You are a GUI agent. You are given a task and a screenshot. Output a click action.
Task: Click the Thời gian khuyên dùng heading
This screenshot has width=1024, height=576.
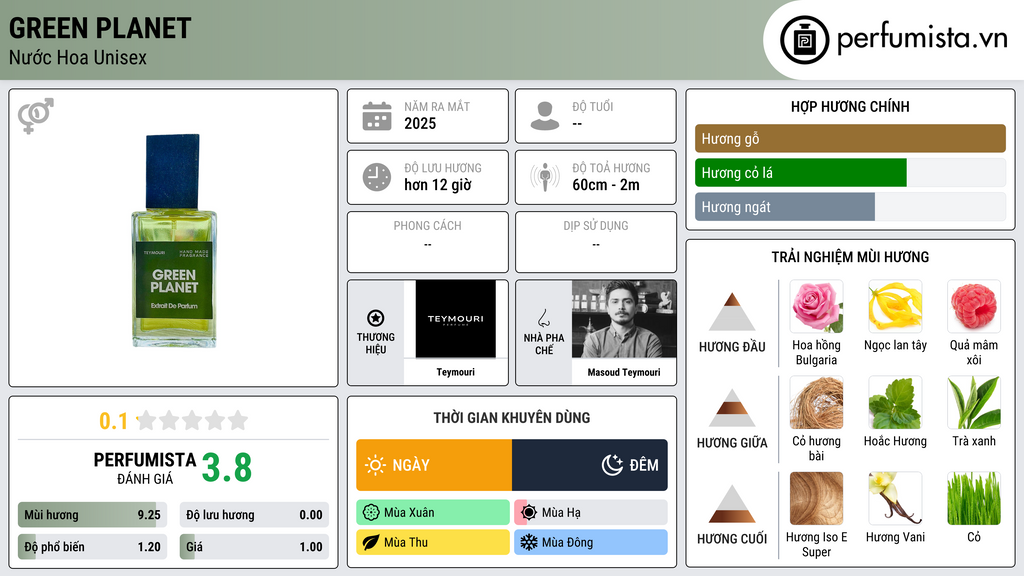[x=512, y=418]
